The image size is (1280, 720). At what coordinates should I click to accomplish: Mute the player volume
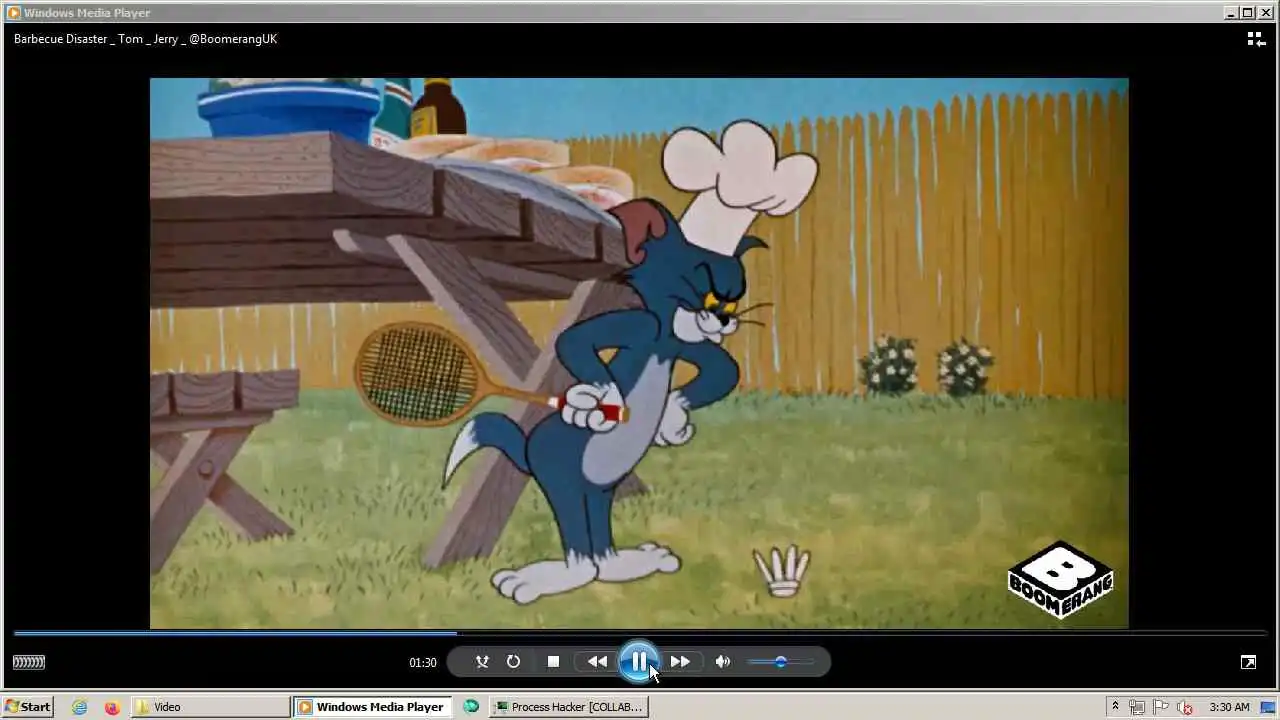click(723, 662)
